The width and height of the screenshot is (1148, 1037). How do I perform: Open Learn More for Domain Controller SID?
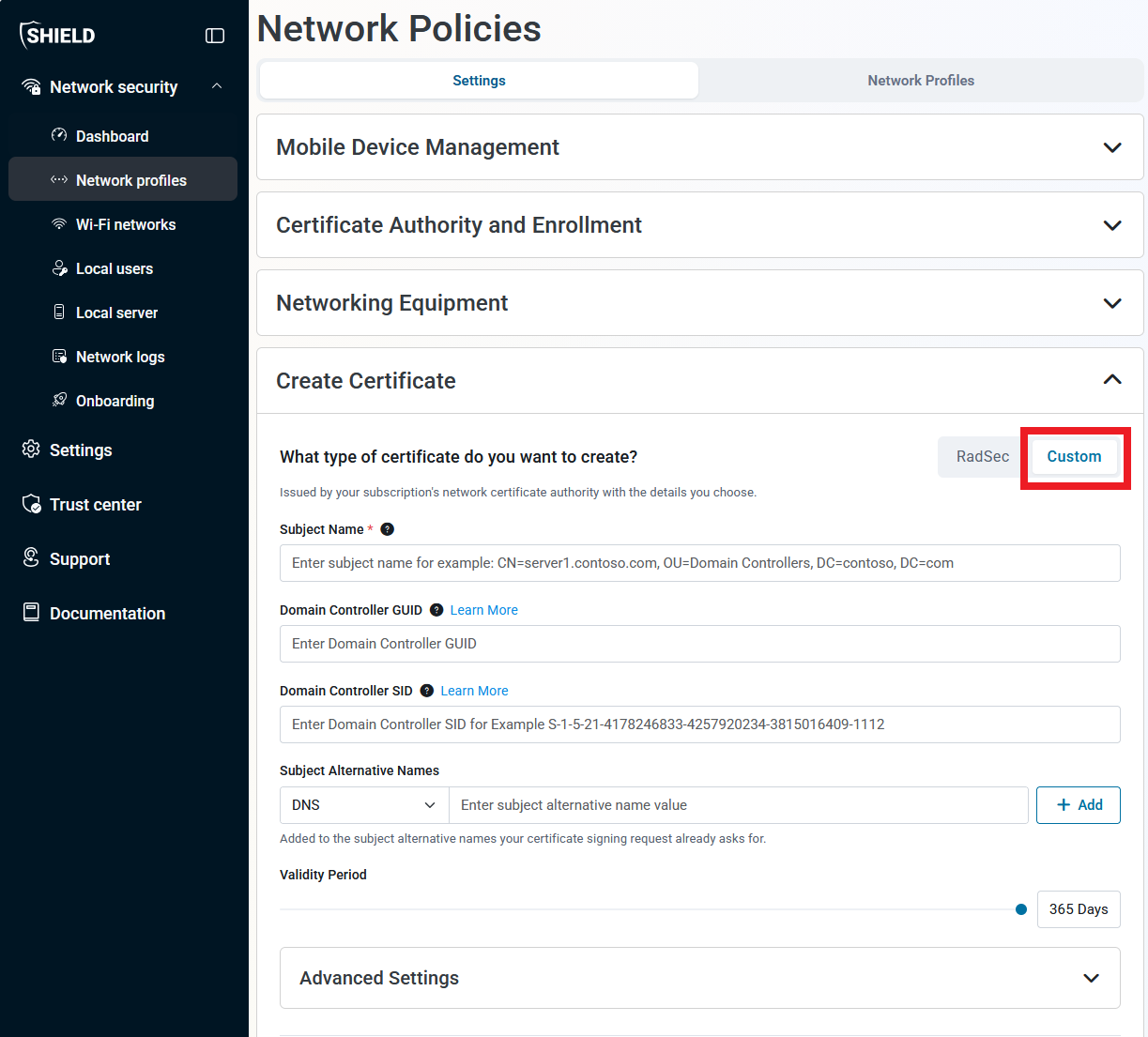click(474, 691)
